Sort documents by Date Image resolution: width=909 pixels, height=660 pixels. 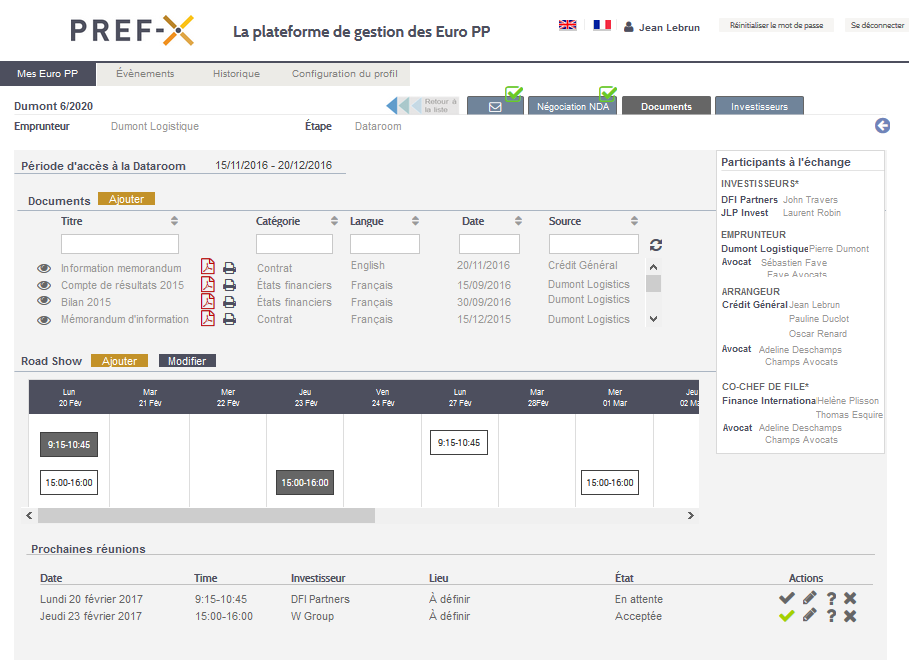(519, 221)
